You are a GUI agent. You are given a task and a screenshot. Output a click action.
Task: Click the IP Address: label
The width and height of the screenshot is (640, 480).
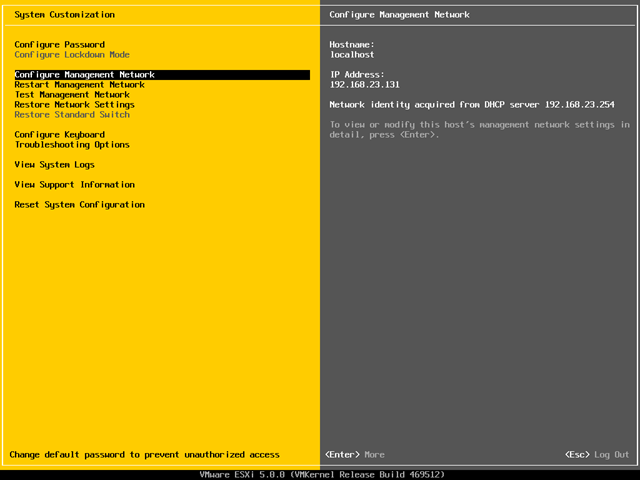(x=357, y=75)
